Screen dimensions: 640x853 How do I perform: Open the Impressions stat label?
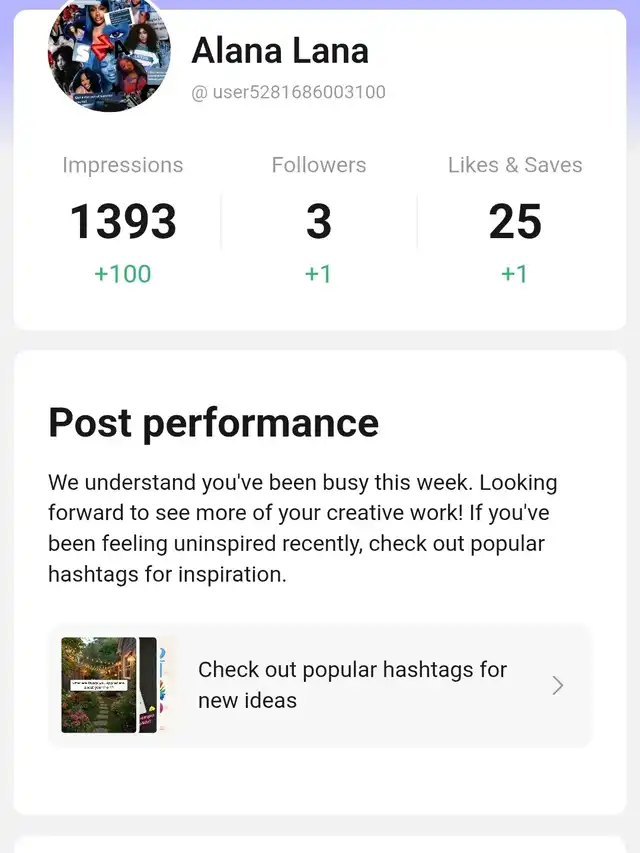[123, 165]
